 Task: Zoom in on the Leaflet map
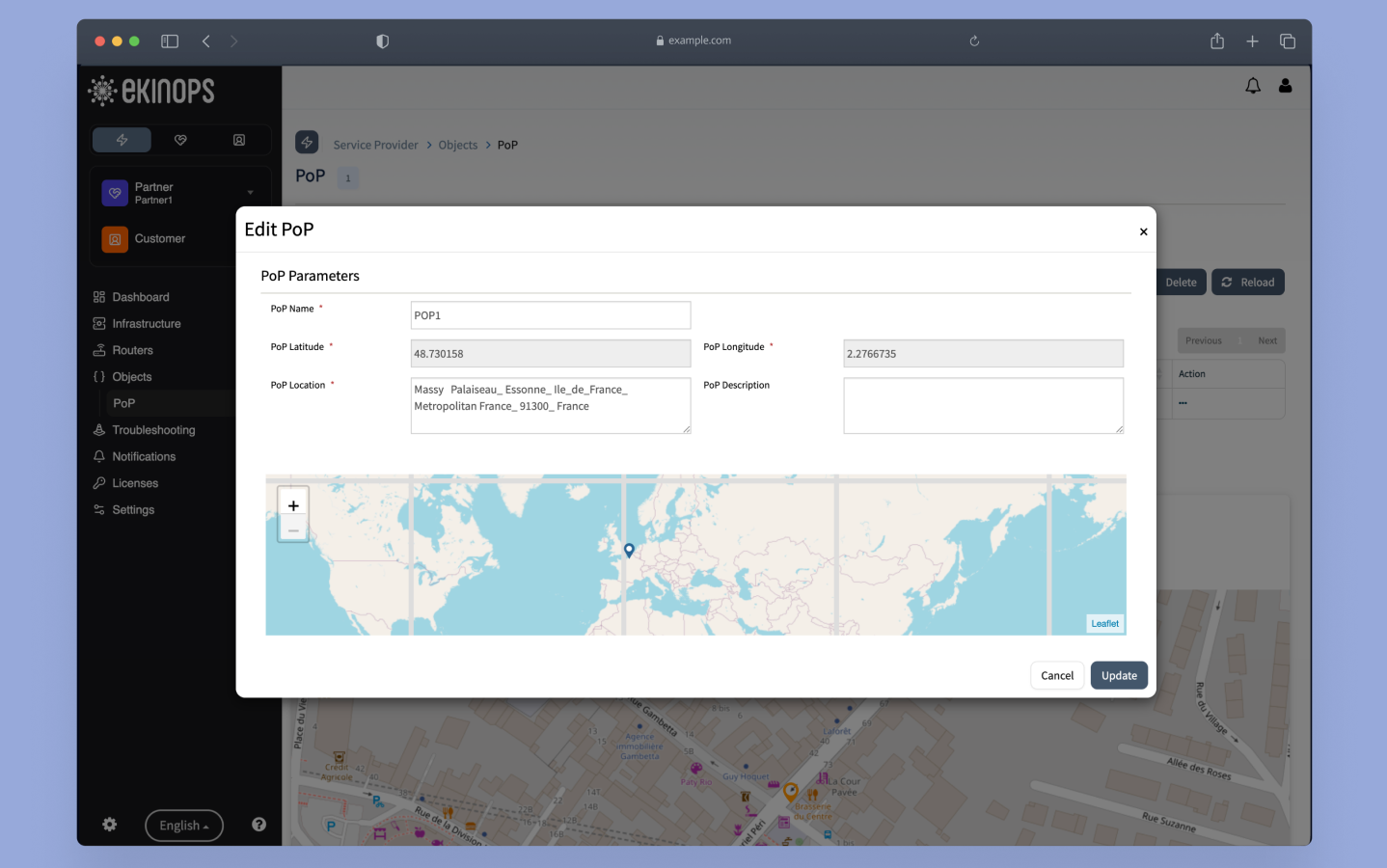pos(292,503)
